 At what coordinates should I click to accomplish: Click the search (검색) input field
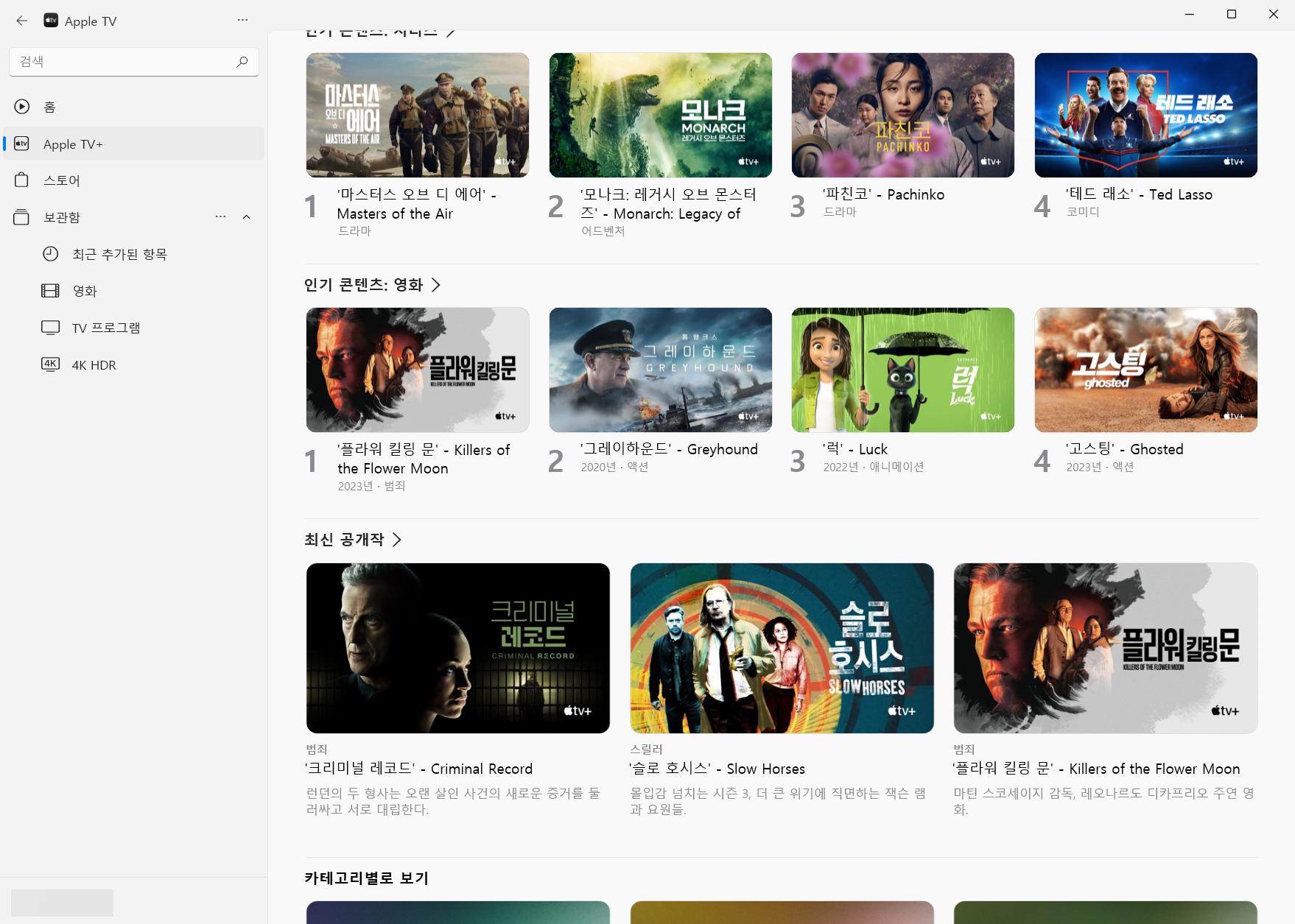134,62
